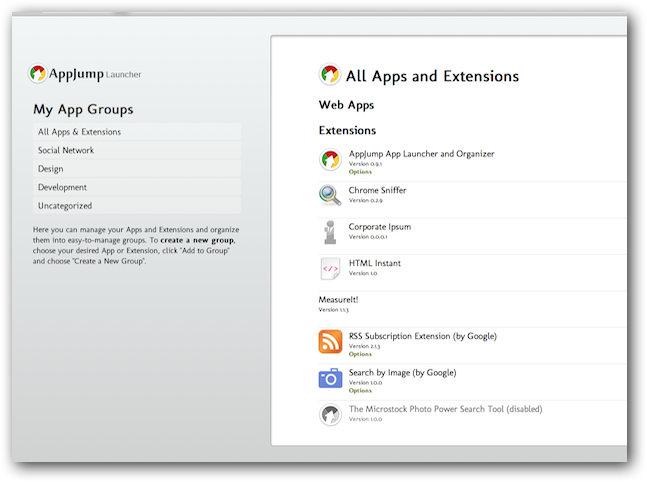Select All Apps & Extensions group
The image size is (647, 482).
[79, 132]
